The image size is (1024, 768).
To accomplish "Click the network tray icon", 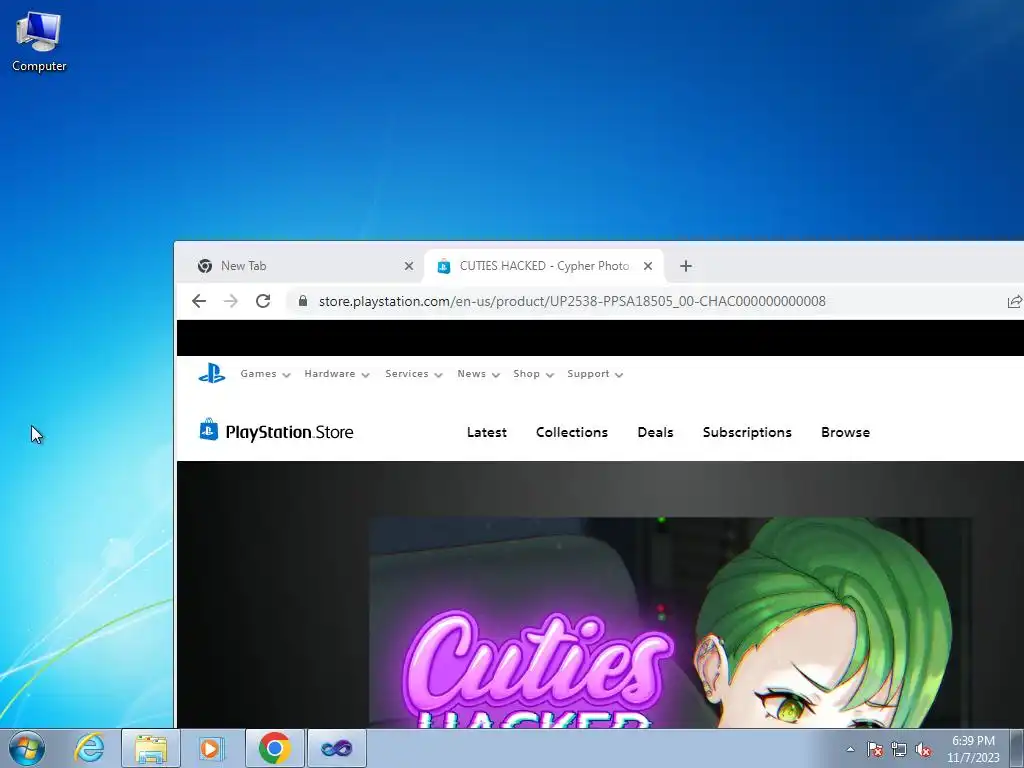I will click(899, 749).
